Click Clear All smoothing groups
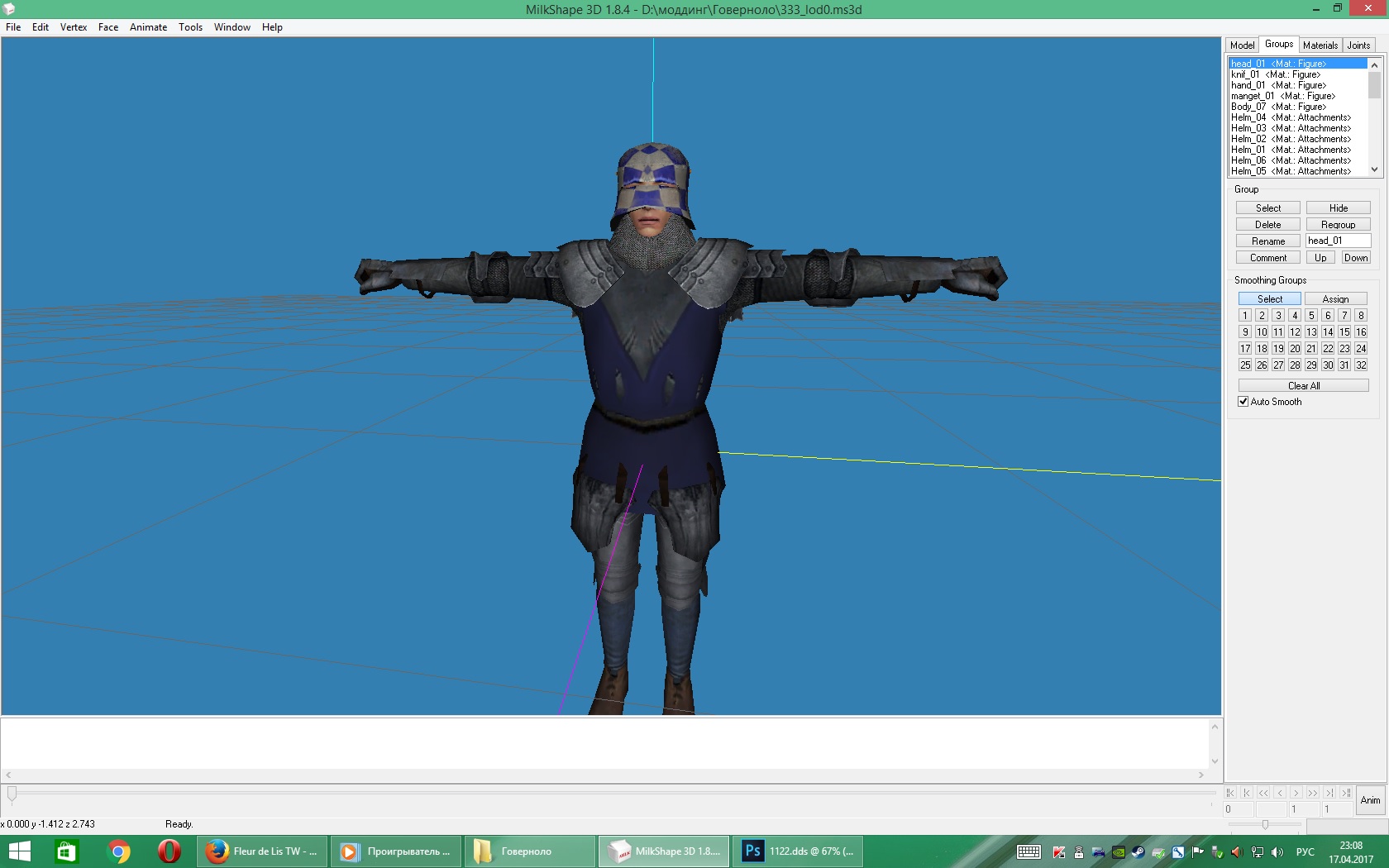 [1304, 386]
